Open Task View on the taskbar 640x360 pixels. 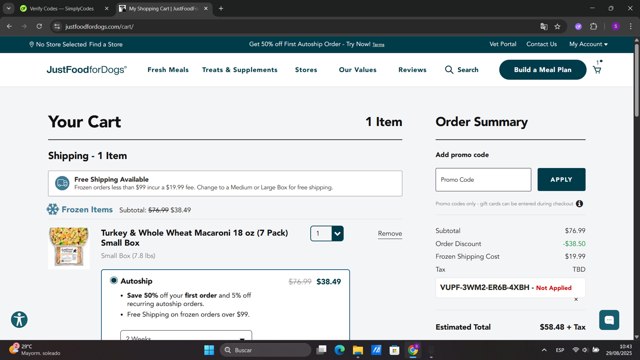pyautogui.click(x=321, y=350)
